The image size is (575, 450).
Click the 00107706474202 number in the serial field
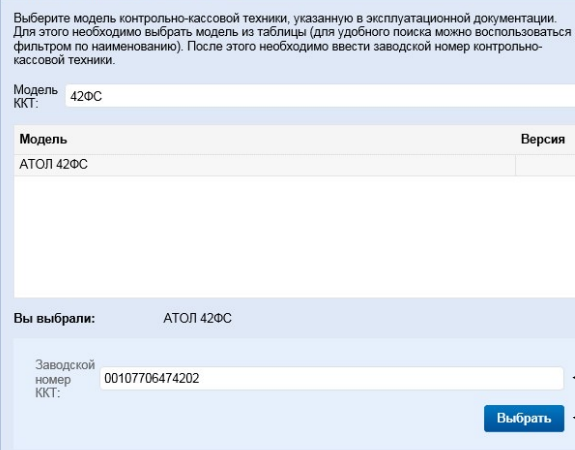[151, 378]
